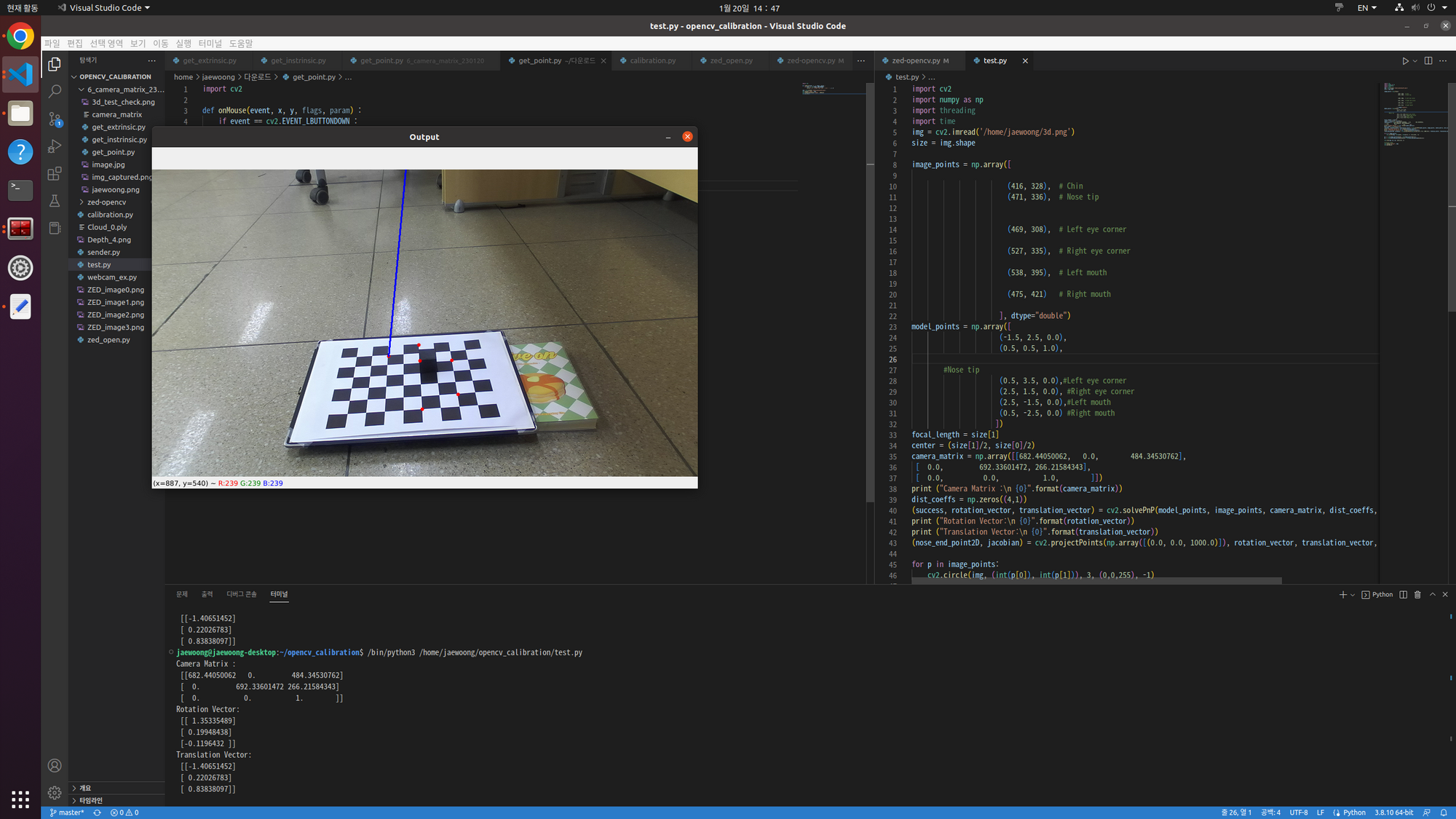Open the Accounts icon in activity bar
1456x819 pixels.
(55, 766)
